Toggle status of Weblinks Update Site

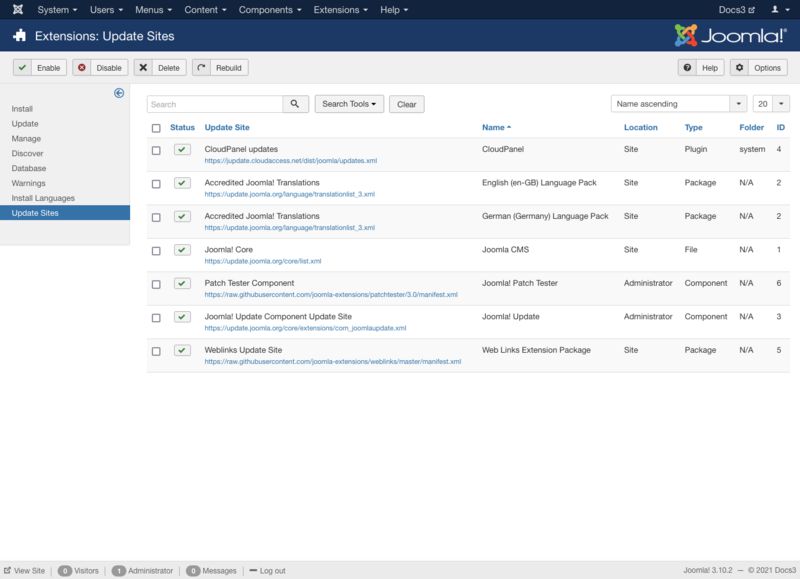[x=182, y=350]
